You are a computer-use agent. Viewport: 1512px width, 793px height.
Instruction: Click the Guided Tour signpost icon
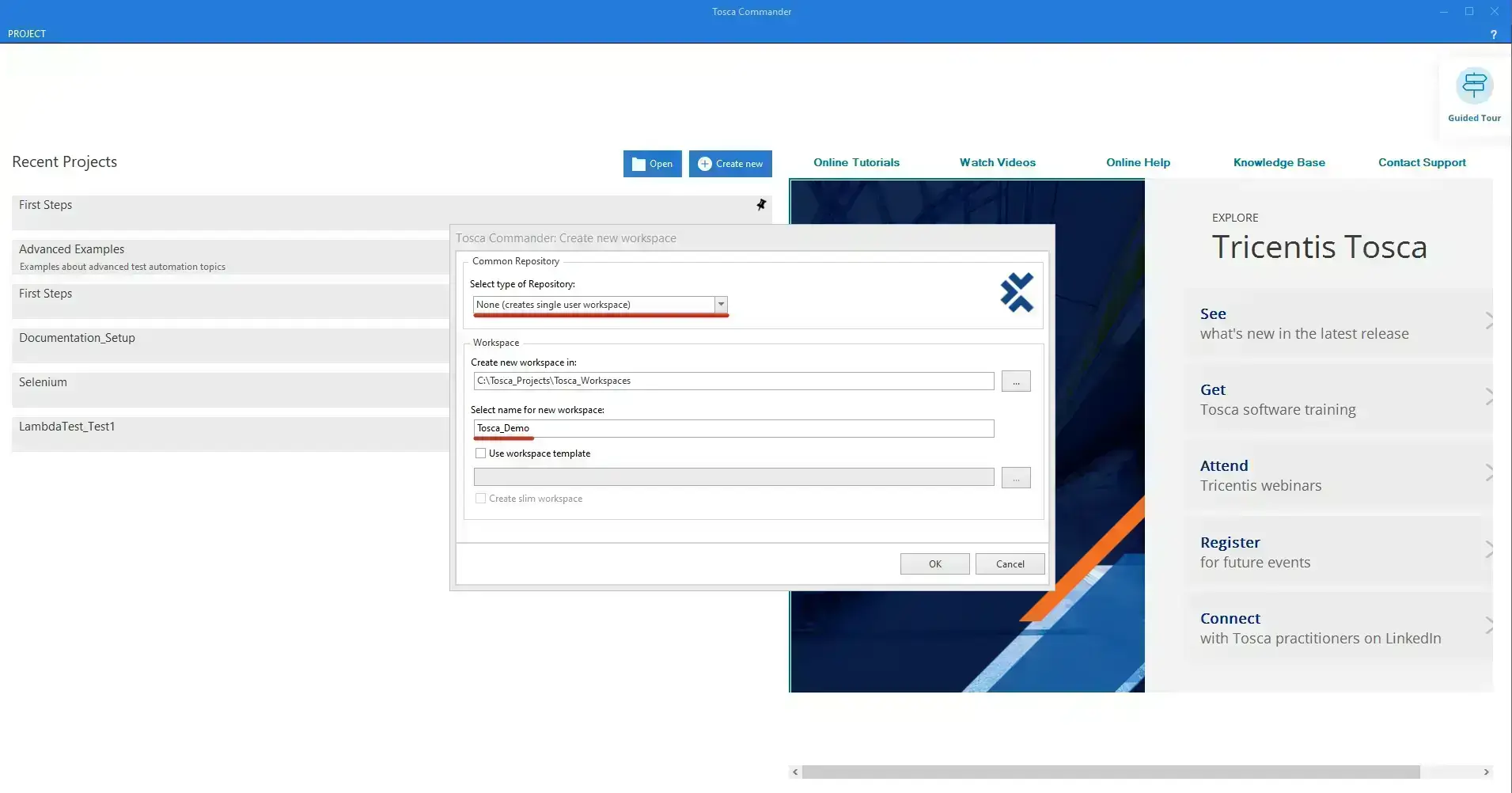[x=1474, y=86]
